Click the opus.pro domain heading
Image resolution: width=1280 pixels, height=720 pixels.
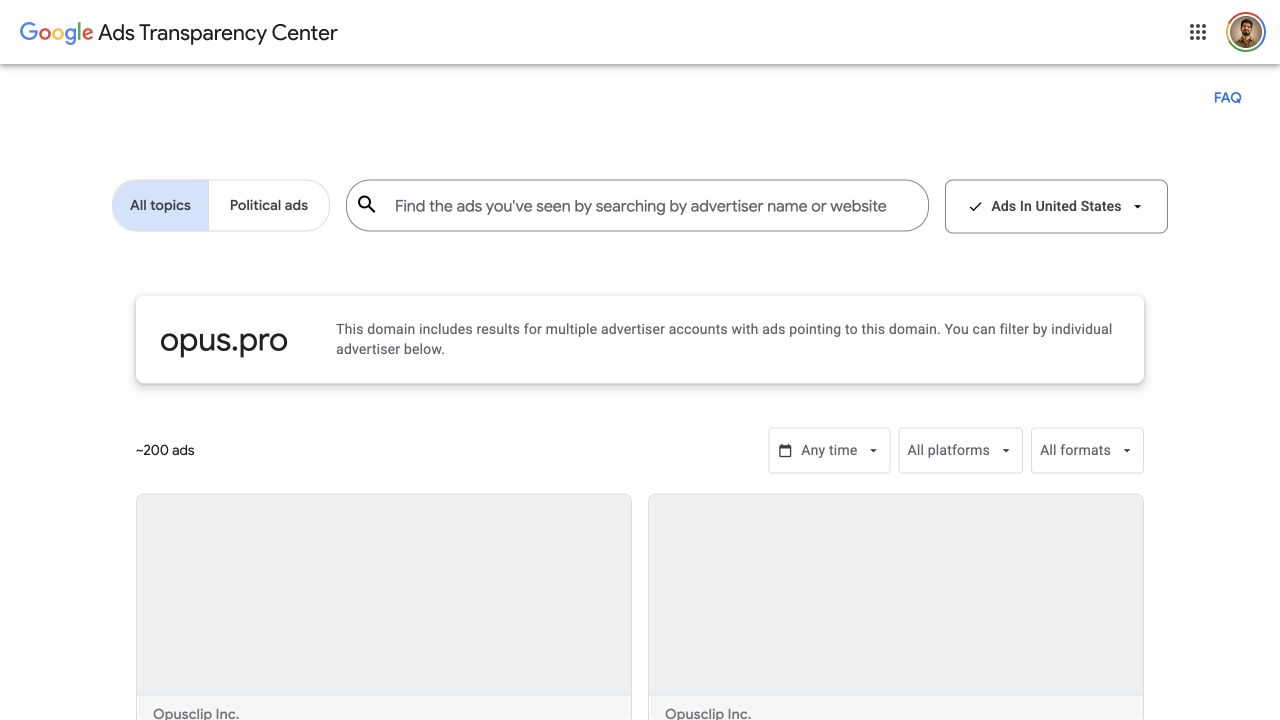pos(224,340)
